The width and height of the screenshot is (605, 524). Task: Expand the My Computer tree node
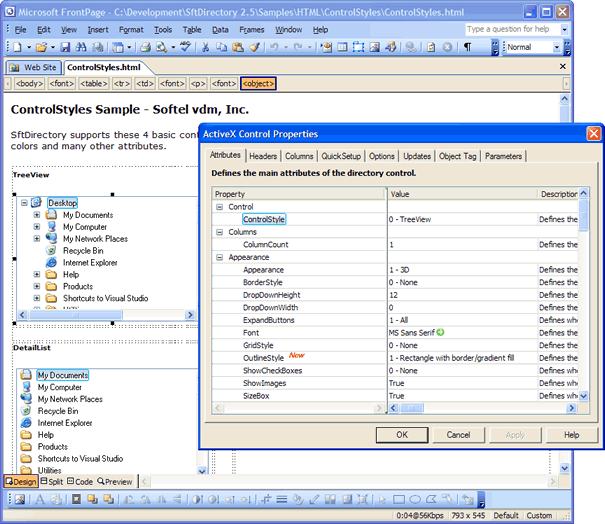[37, 227]
